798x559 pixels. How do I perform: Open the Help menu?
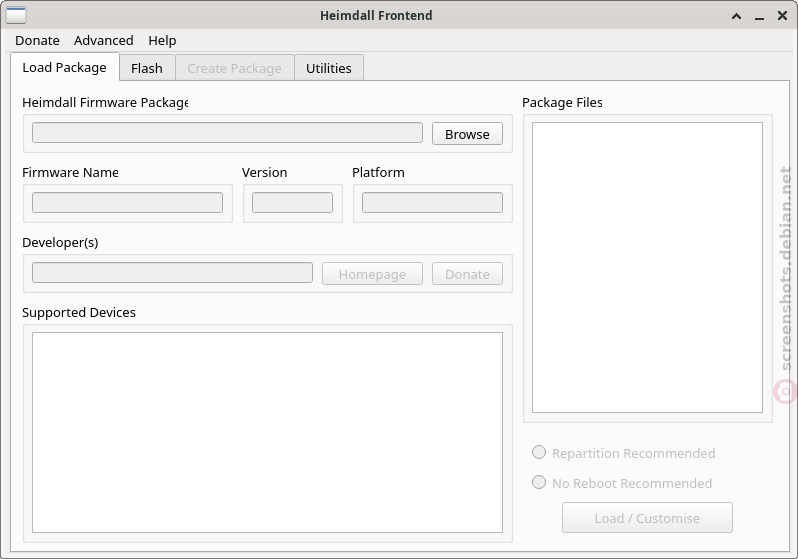point(162,40)
